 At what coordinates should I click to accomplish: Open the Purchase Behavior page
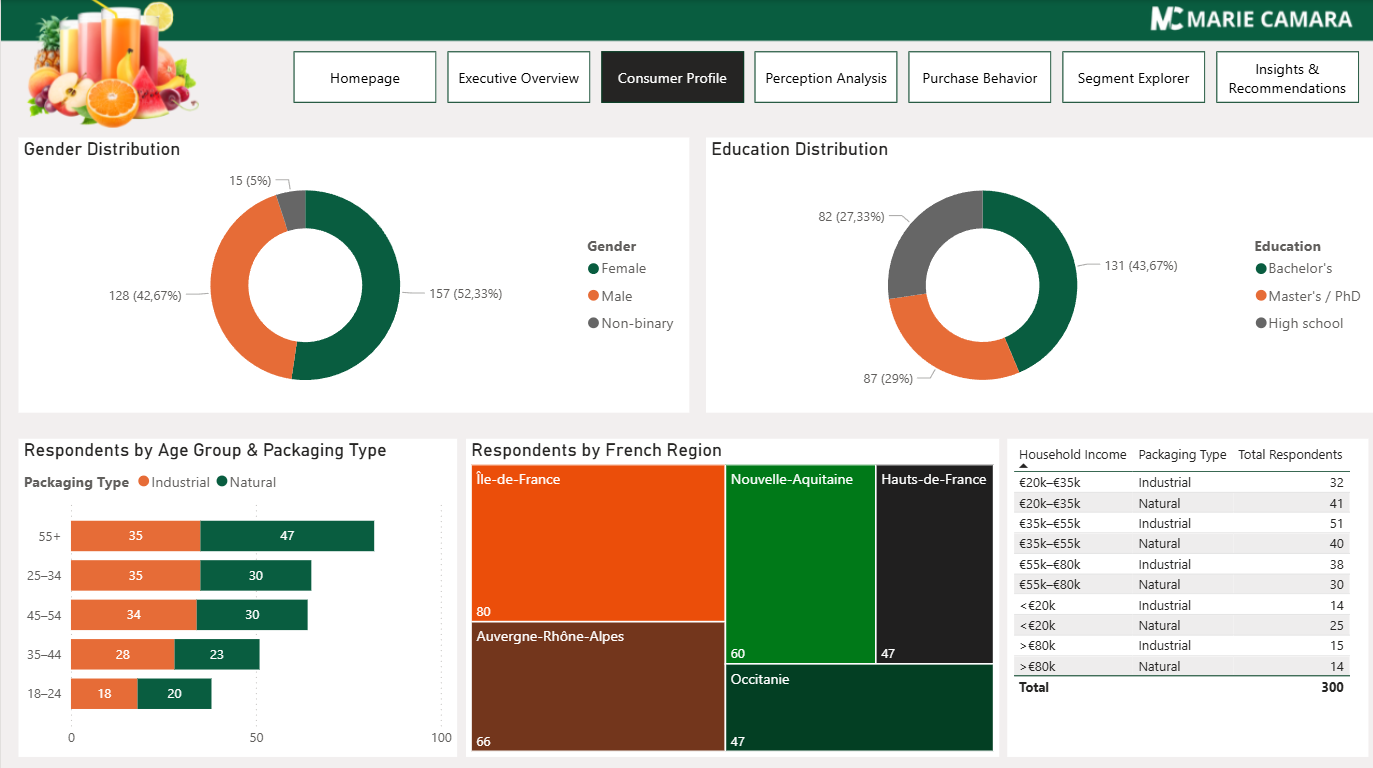pyautogui.click(x=979, y=78)
